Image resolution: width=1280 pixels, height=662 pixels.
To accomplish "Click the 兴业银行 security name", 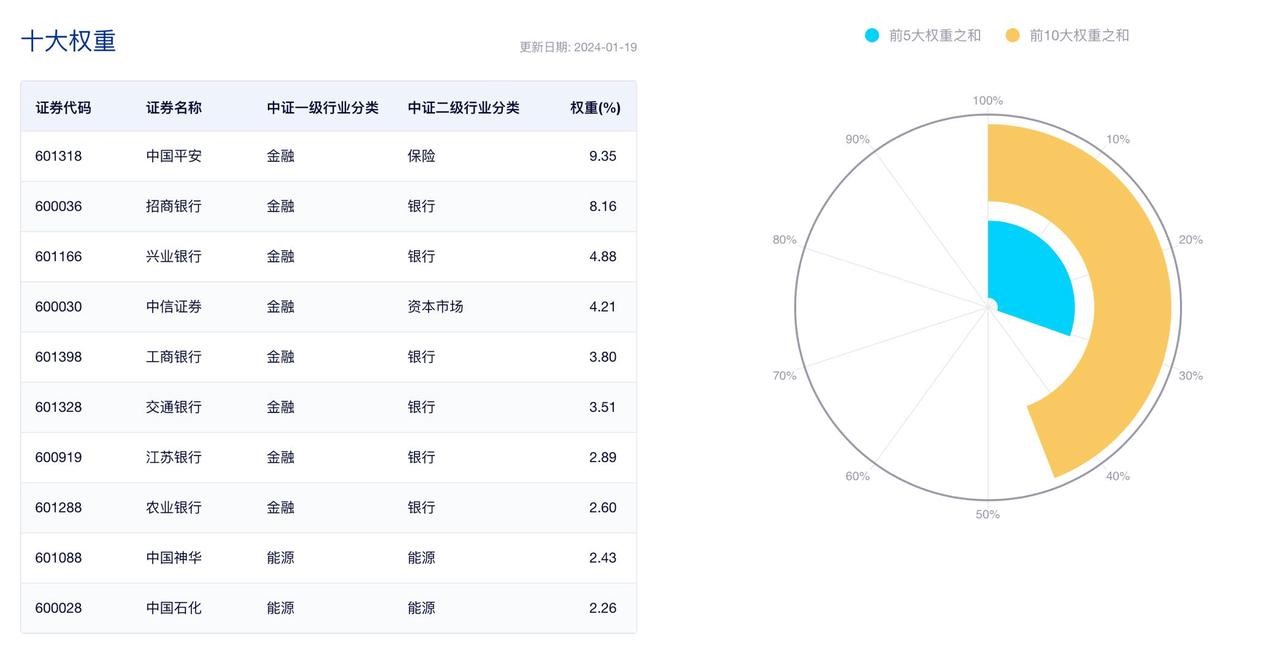I will pos(170,256).
